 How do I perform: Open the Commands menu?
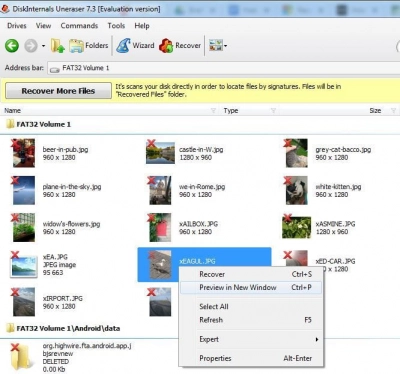click(79, 26)
